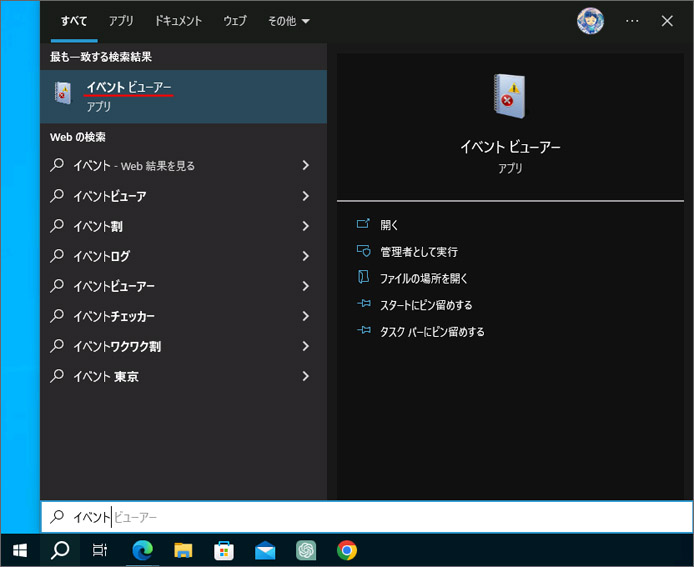Screen dimensions: 694x567
Task: Open the user profile avatar
Action: [590, 21]
